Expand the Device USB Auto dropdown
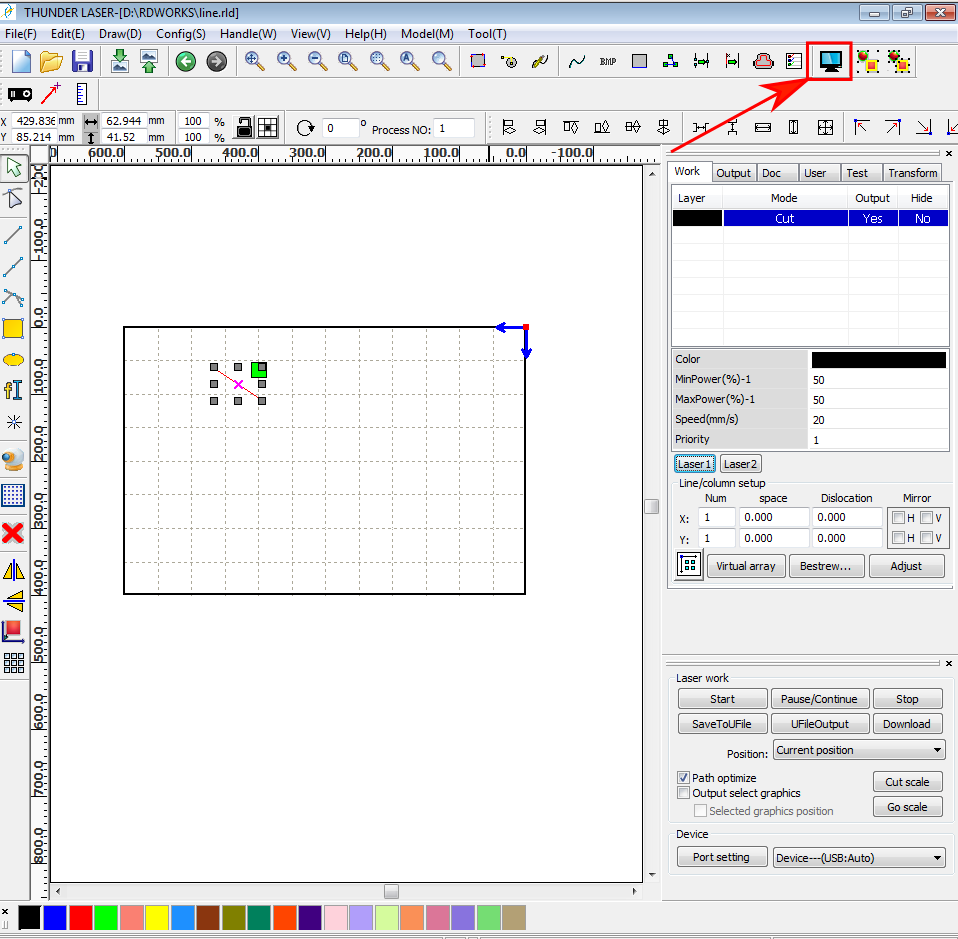The image size is (958, 939). [x=859, y=857]
